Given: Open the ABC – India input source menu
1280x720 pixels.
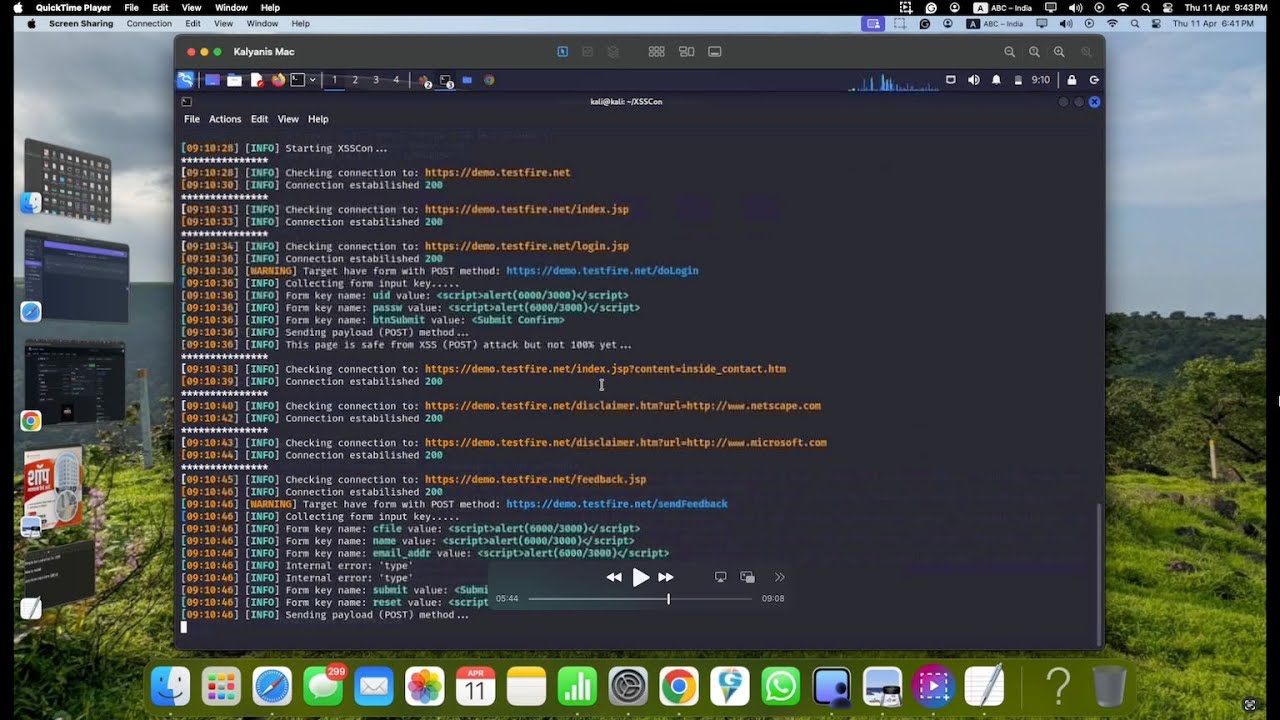Looking at the screenshot, I should pyautogui.click(x=1003, y=8).
